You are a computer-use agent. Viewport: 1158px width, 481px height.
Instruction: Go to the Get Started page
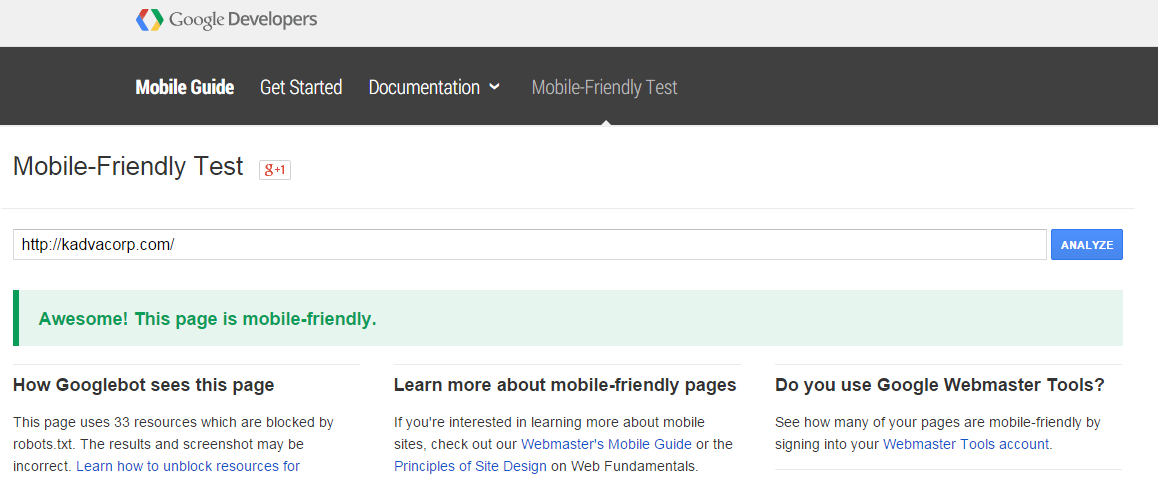[301, 87]
